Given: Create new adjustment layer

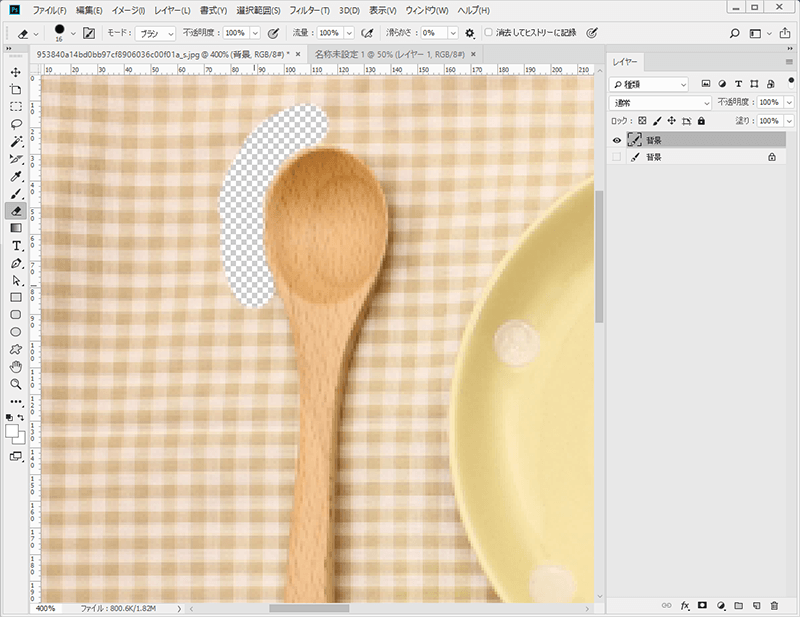Looking at the screenshot, I should pyautogui.click(x=720, y=605).
